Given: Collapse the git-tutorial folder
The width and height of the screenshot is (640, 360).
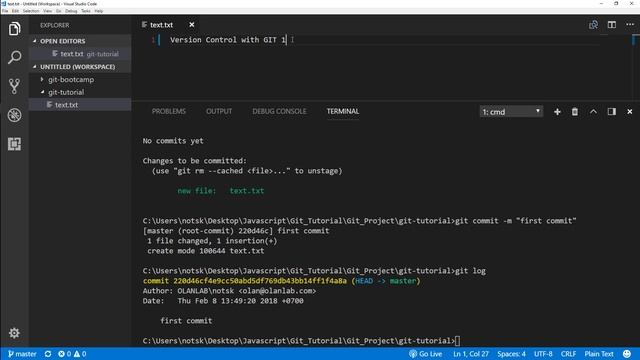Looking at the screenshot, I should click(66, 92).
